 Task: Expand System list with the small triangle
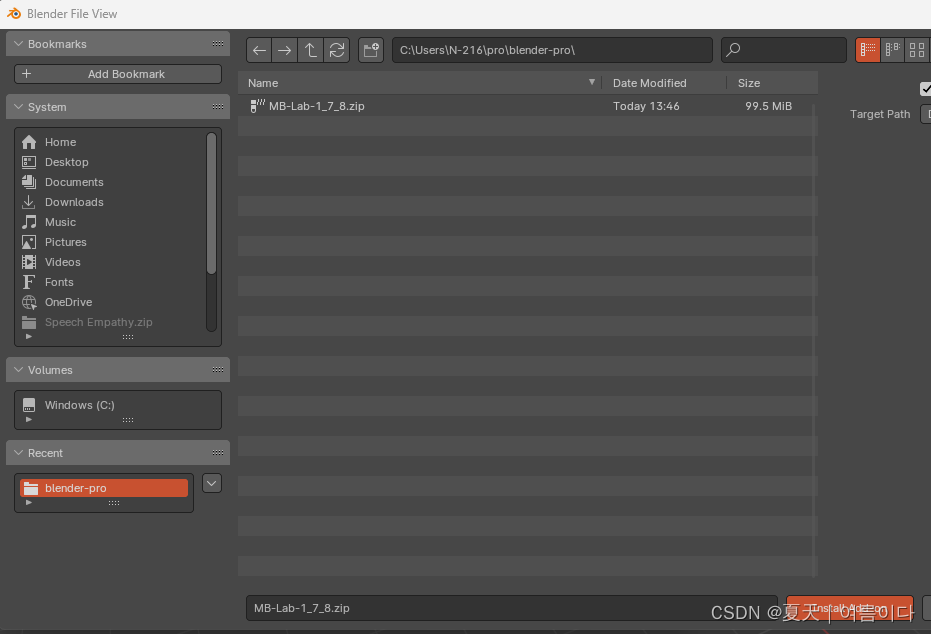[28, 337]
